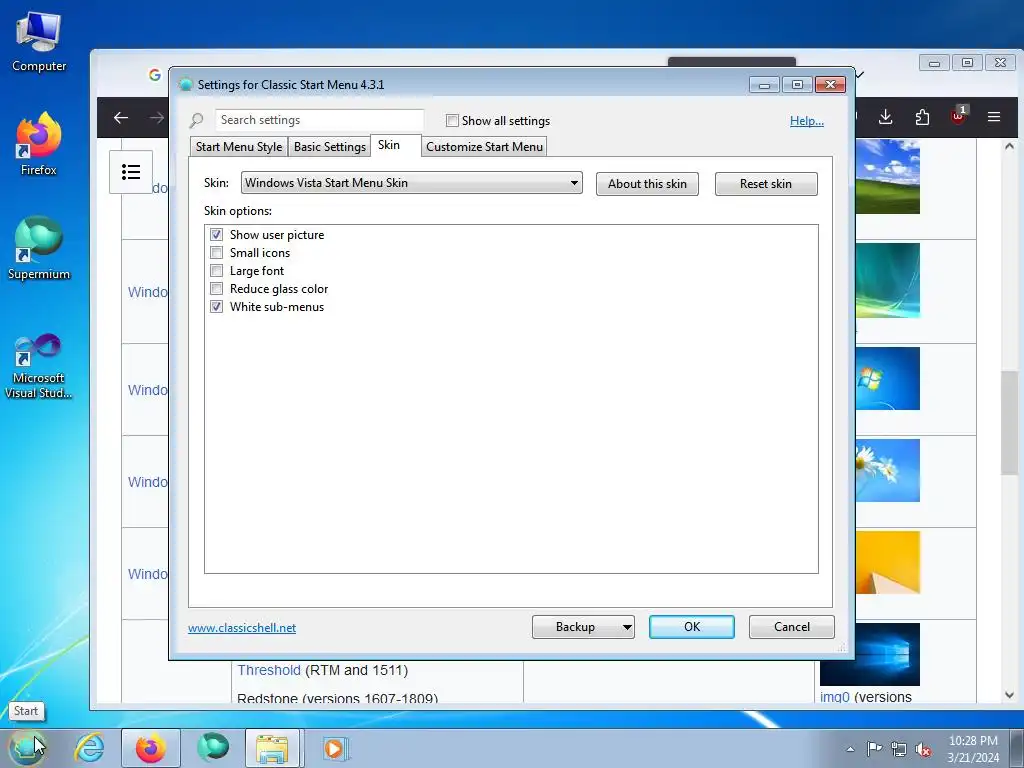Minimize the Classic Start Menu settings dialog
The image size is (1024, 768).
point(764,85)
